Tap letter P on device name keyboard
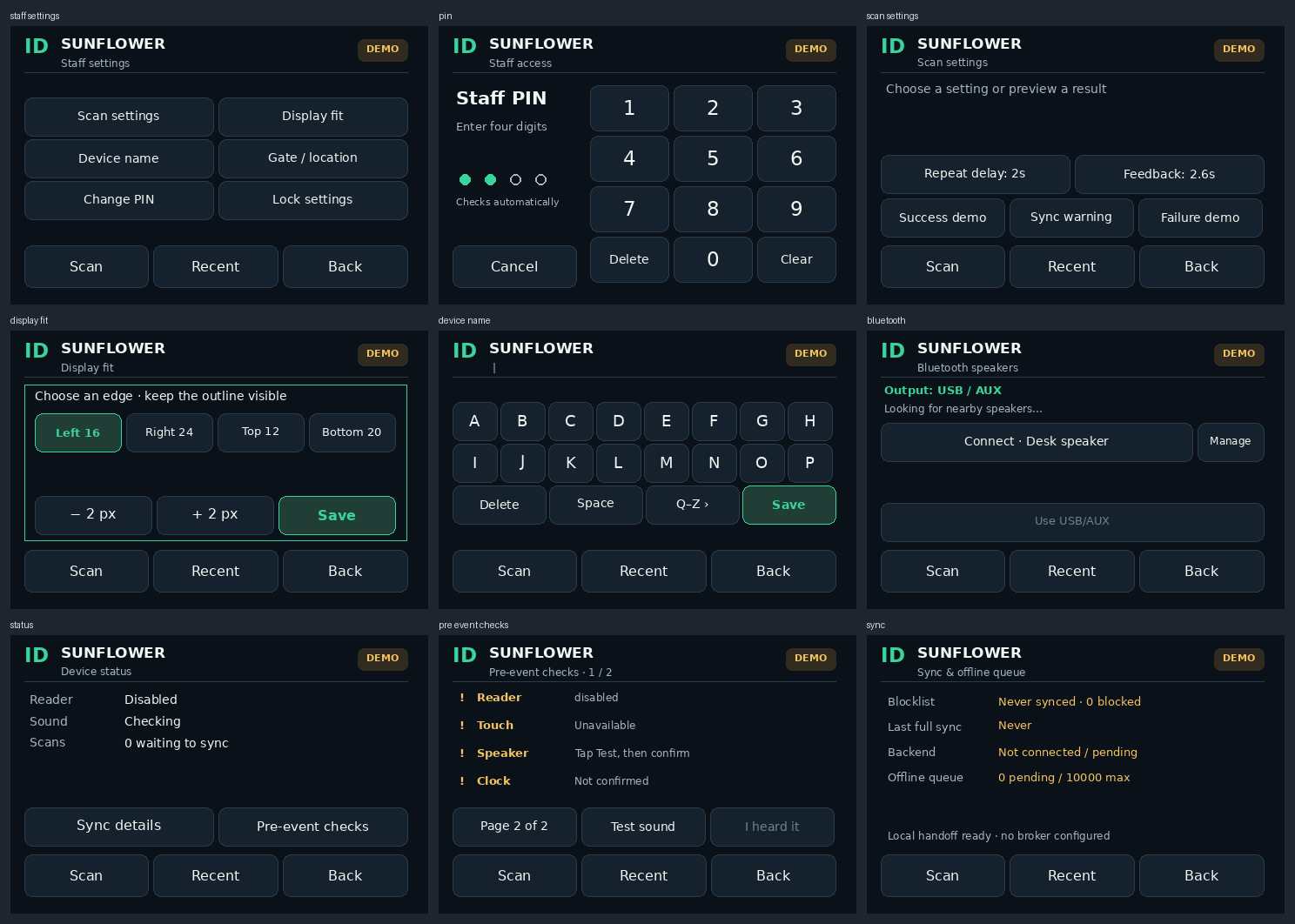The image size is (1295, 924). click(809, 463)
